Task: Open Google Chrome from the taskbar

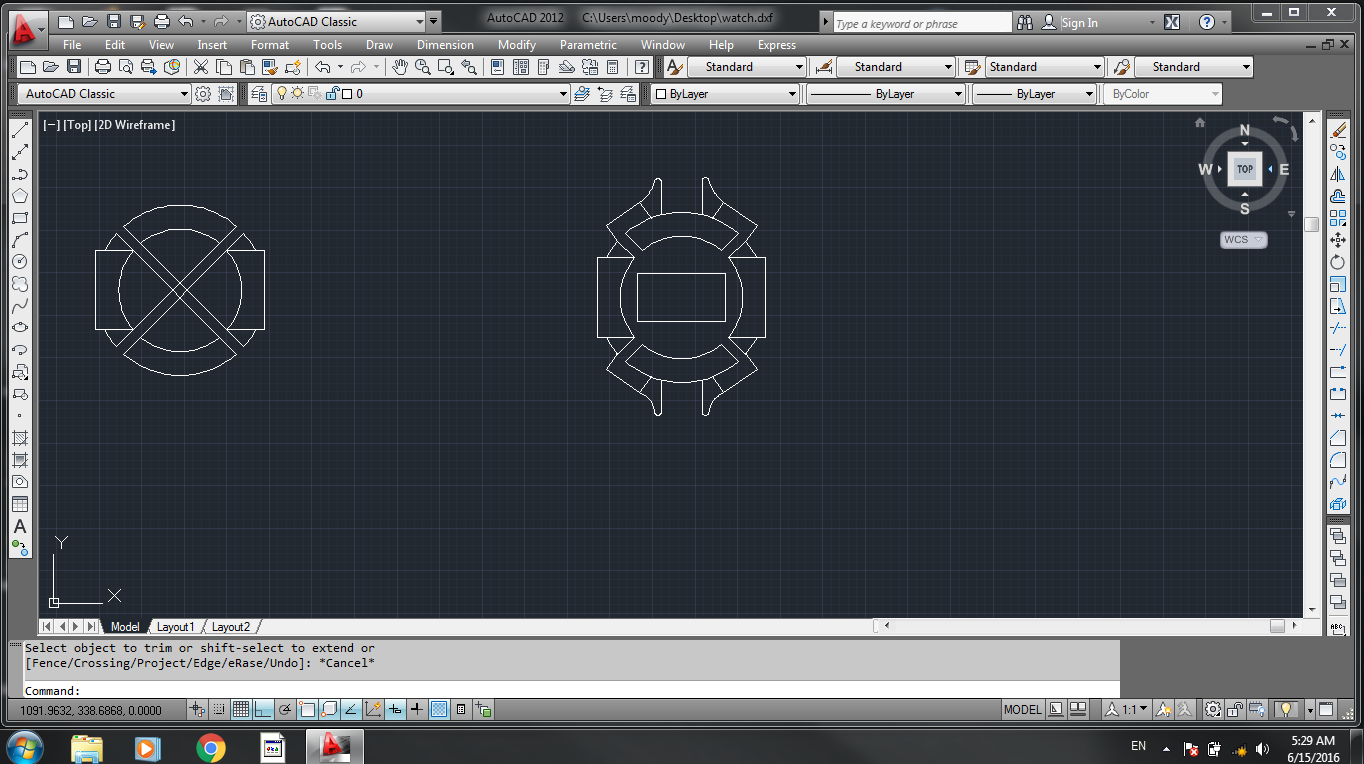Action: coord(210,747)
